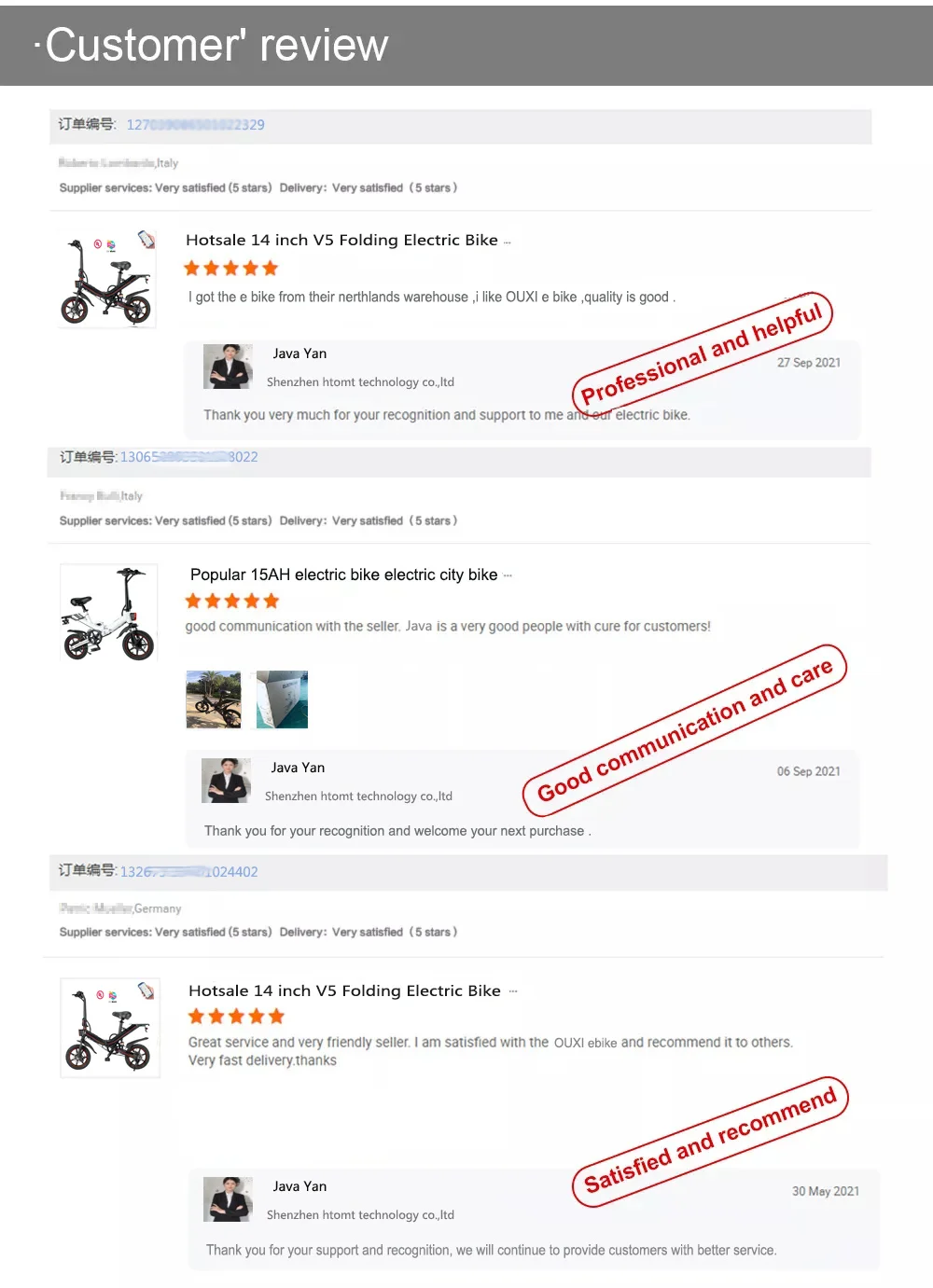View the customer's box package photo

(282, 699)
